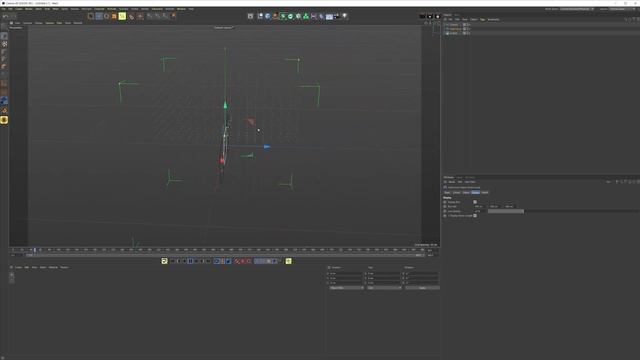Toggle the last checkbox below the slider in Attributes
The height and width of the screenshot is (360, 640).
tap(475, 216)
